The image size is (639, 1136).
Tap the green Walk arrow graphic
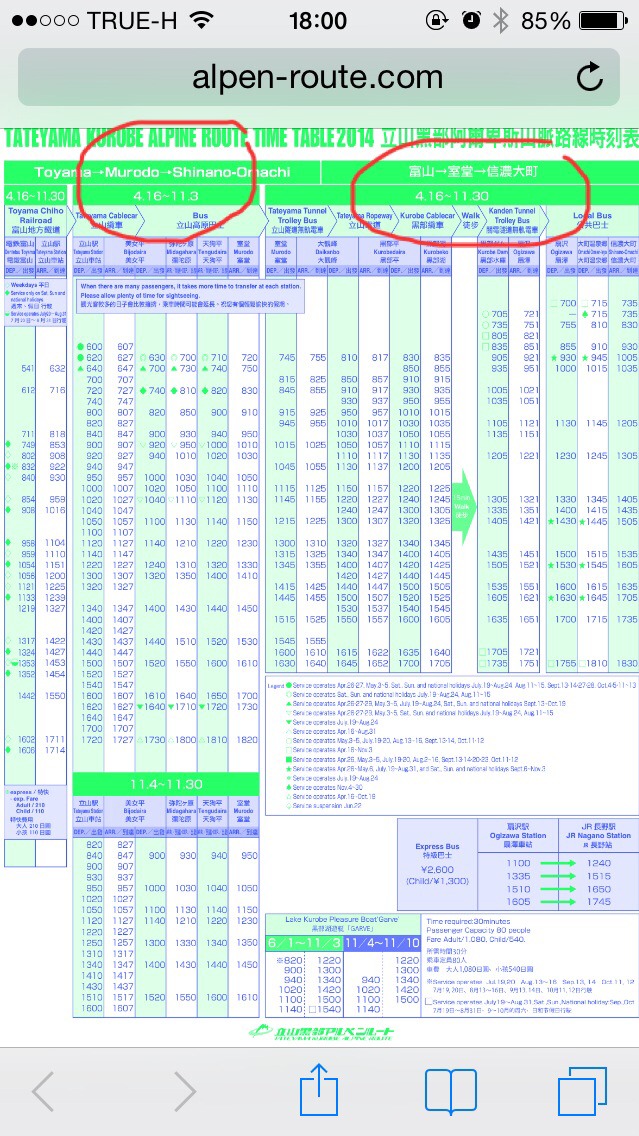pos(463,506)
